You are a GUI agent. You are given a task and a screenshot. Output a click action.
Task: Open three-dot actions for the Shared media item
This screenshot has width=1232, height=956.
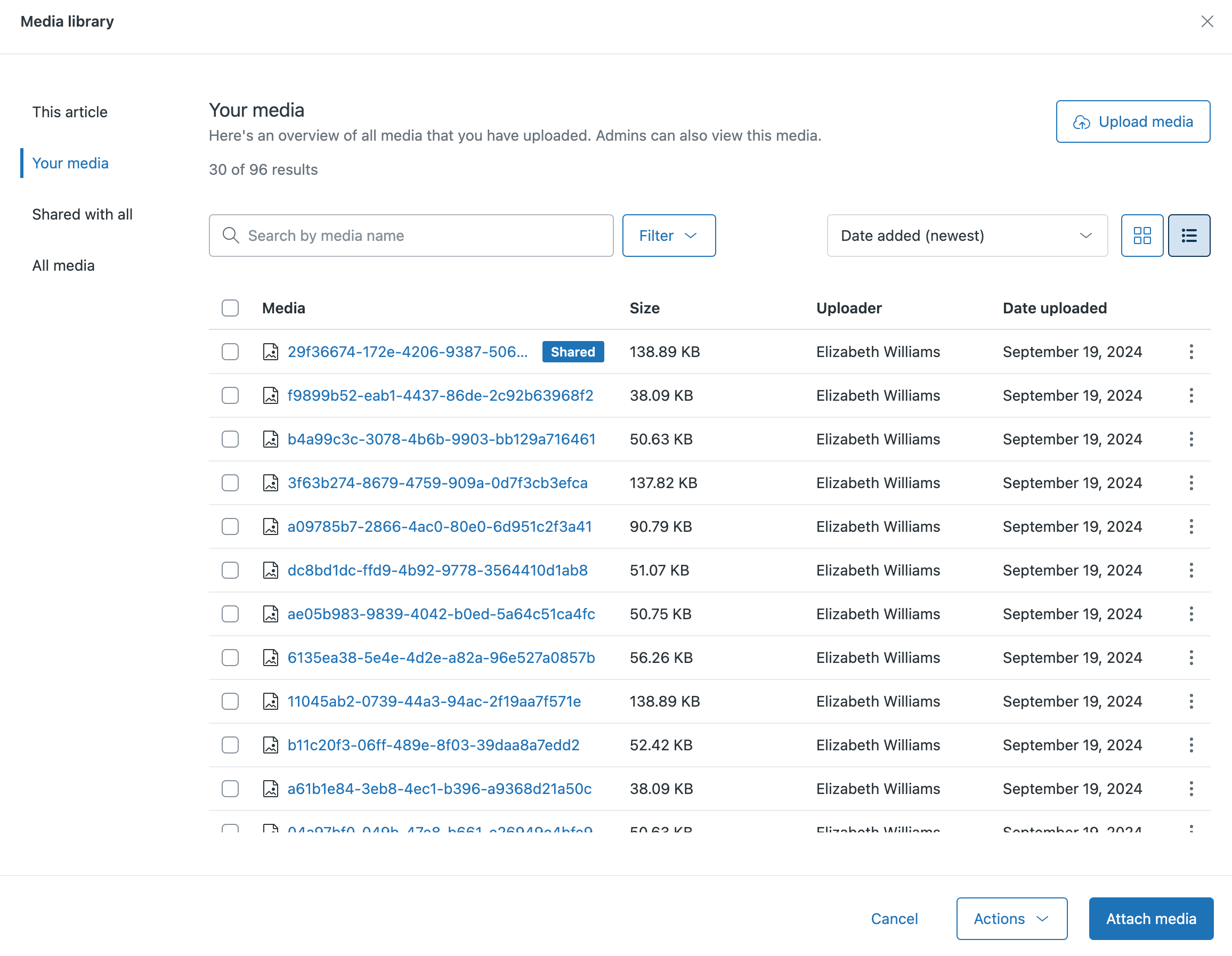point(1192,351)
